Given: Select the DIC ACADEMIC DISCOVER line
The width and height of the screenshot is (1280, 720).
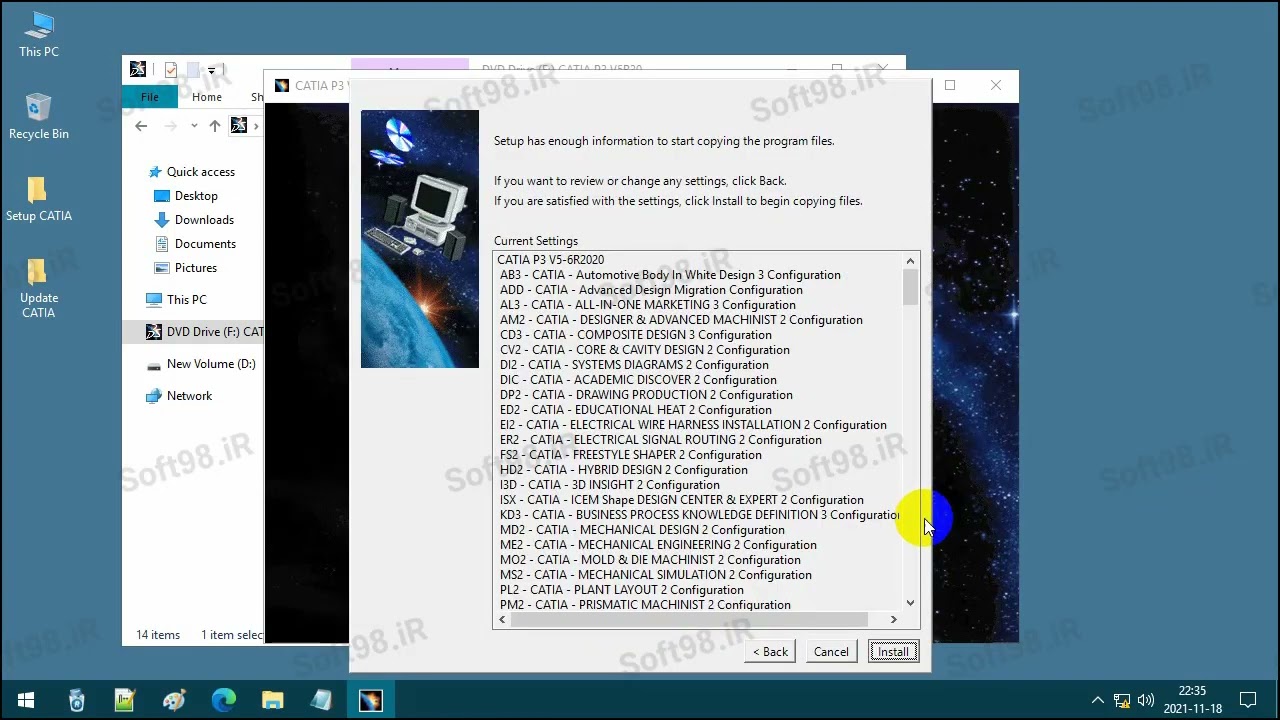Looking at the screenshot, I should [x=638, y=380].
